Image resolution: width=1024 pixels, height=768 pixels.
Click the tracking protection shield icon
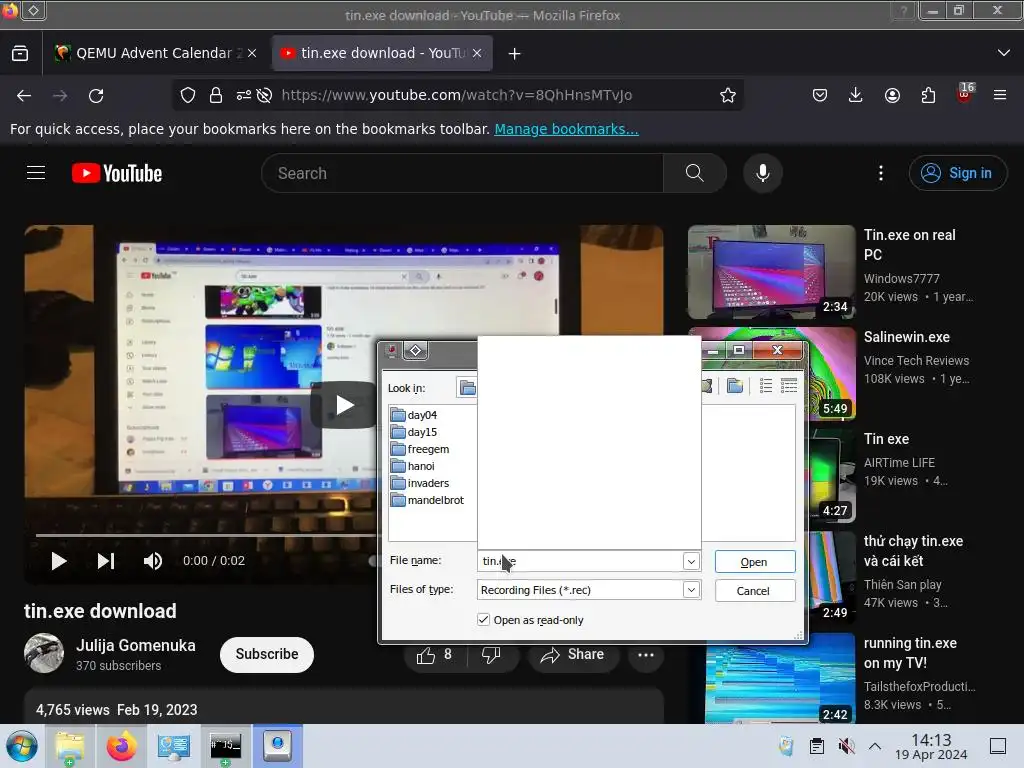188,95
